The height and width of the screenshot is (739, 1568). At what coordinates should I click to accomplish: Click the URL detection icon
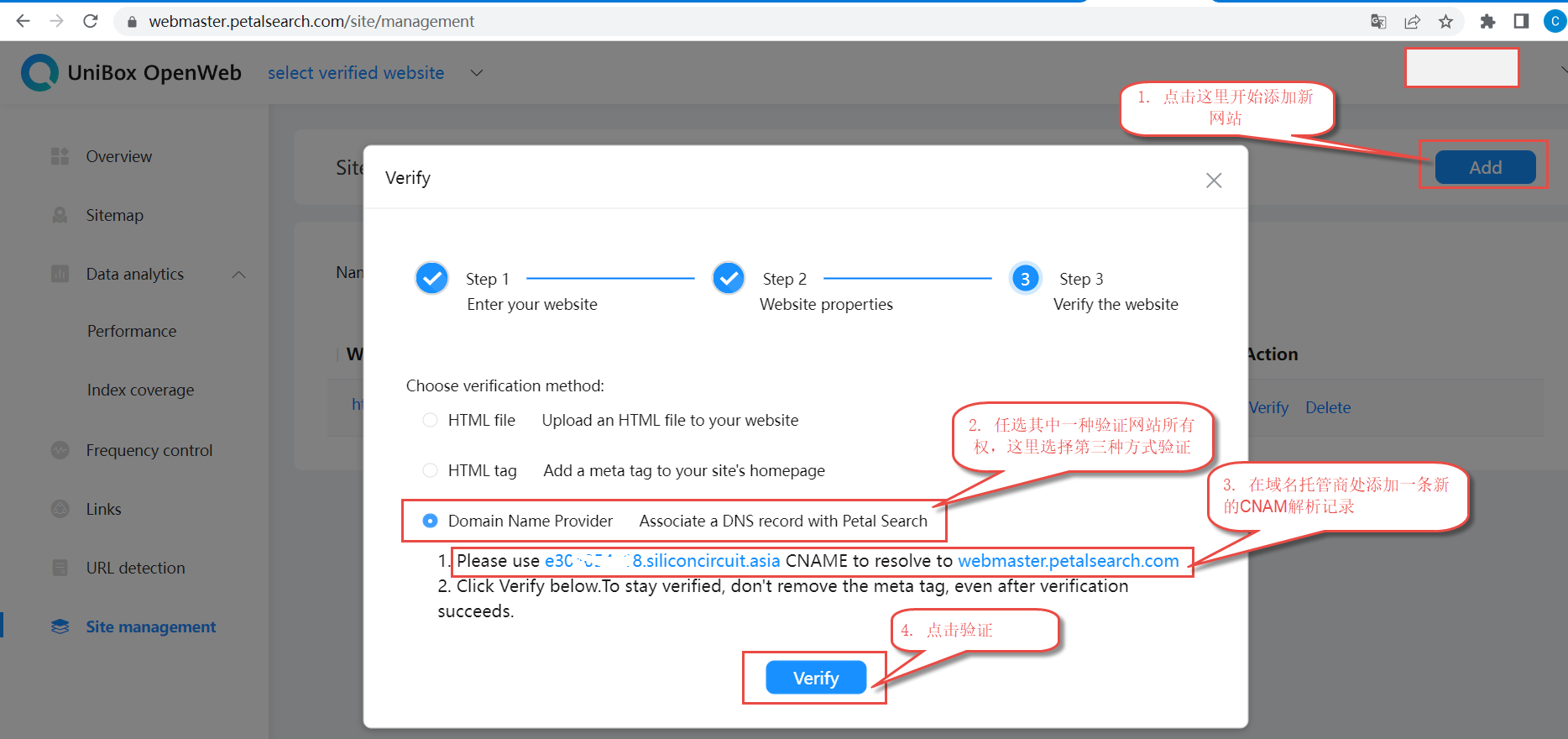tap(60, 568)
